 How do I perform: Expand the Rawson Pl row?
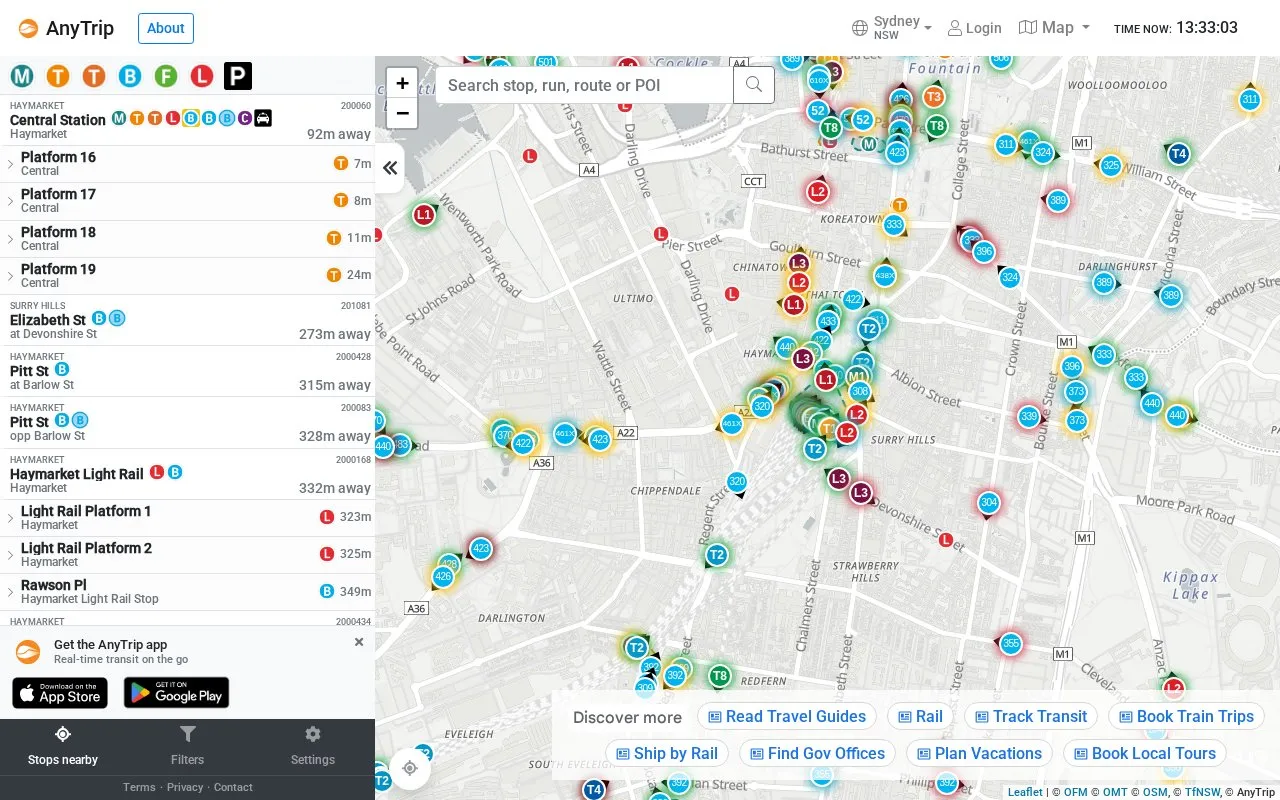pos(187,592)
